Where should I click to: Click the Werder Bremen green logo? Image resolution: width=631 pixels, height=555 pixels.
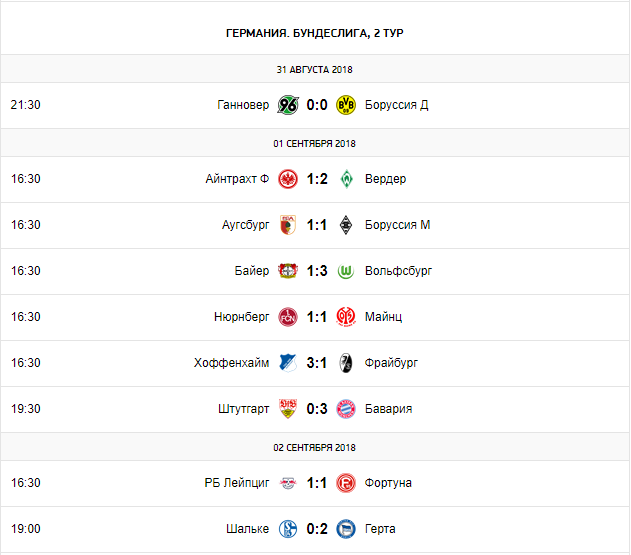click(x=347, y=179)
